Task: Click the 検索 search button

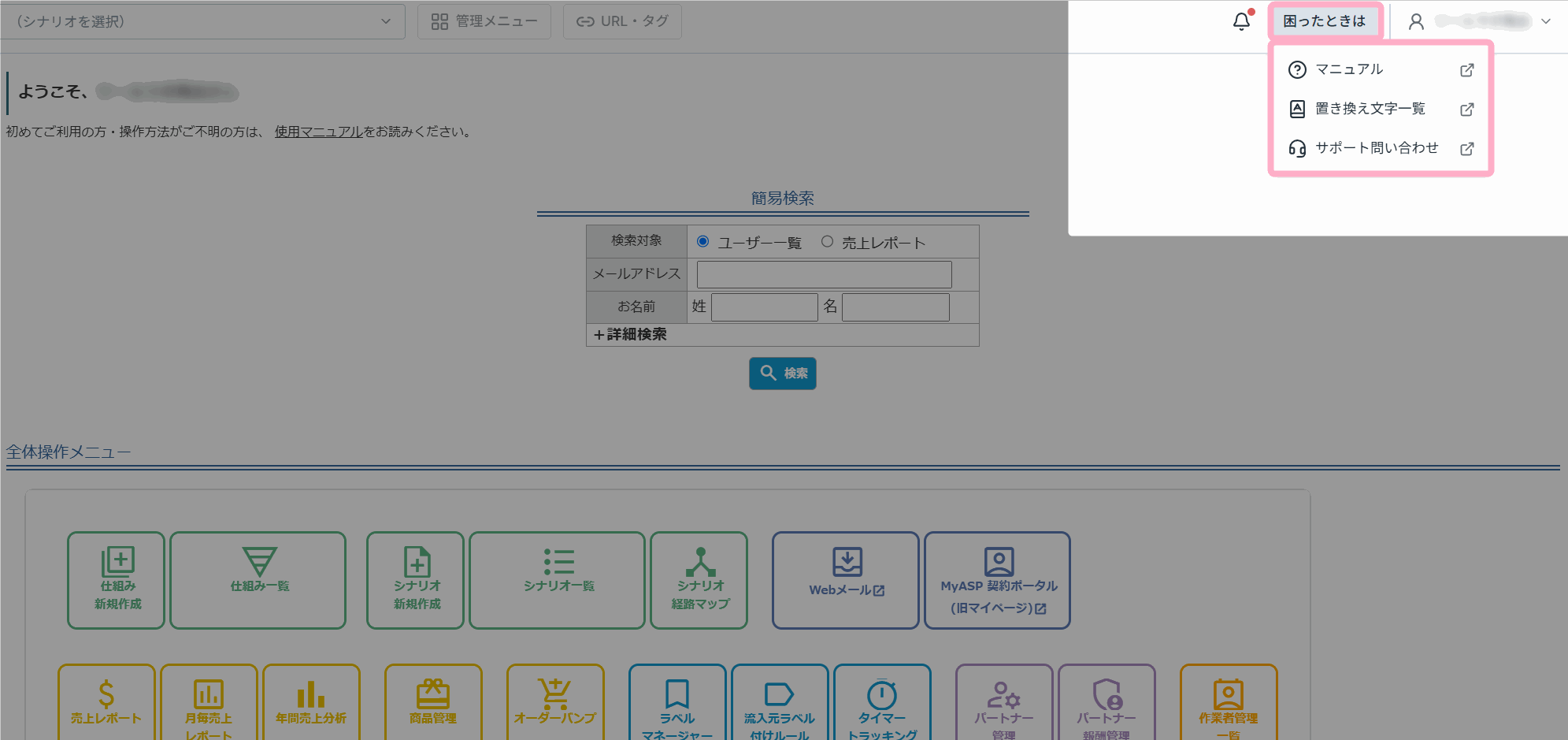Action: [782, 373]
